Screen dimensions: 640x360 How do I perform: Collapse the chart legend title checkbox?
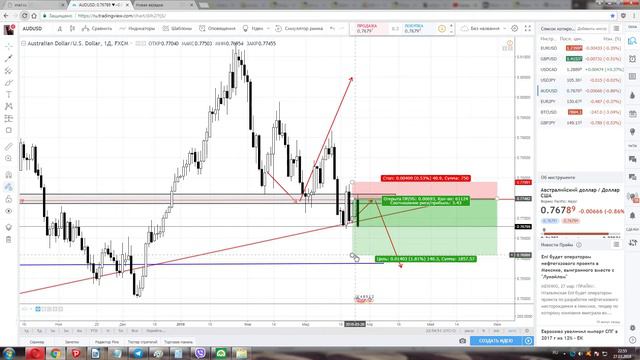(x=24, y=43)
